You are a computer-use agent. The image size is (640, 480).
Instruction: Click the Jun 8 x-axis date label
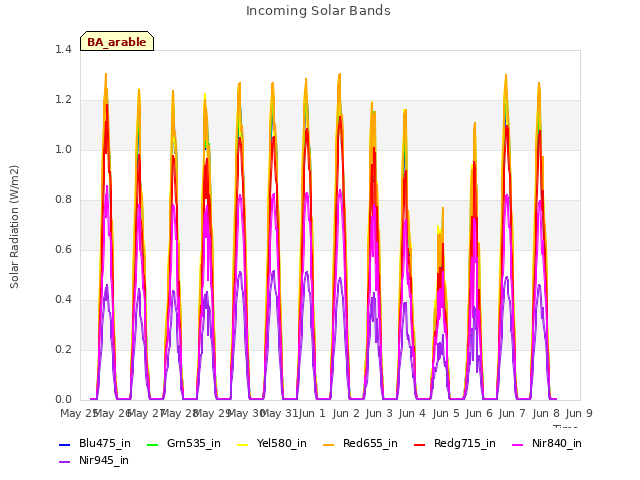pyautogui.click(x=546, y=413)
